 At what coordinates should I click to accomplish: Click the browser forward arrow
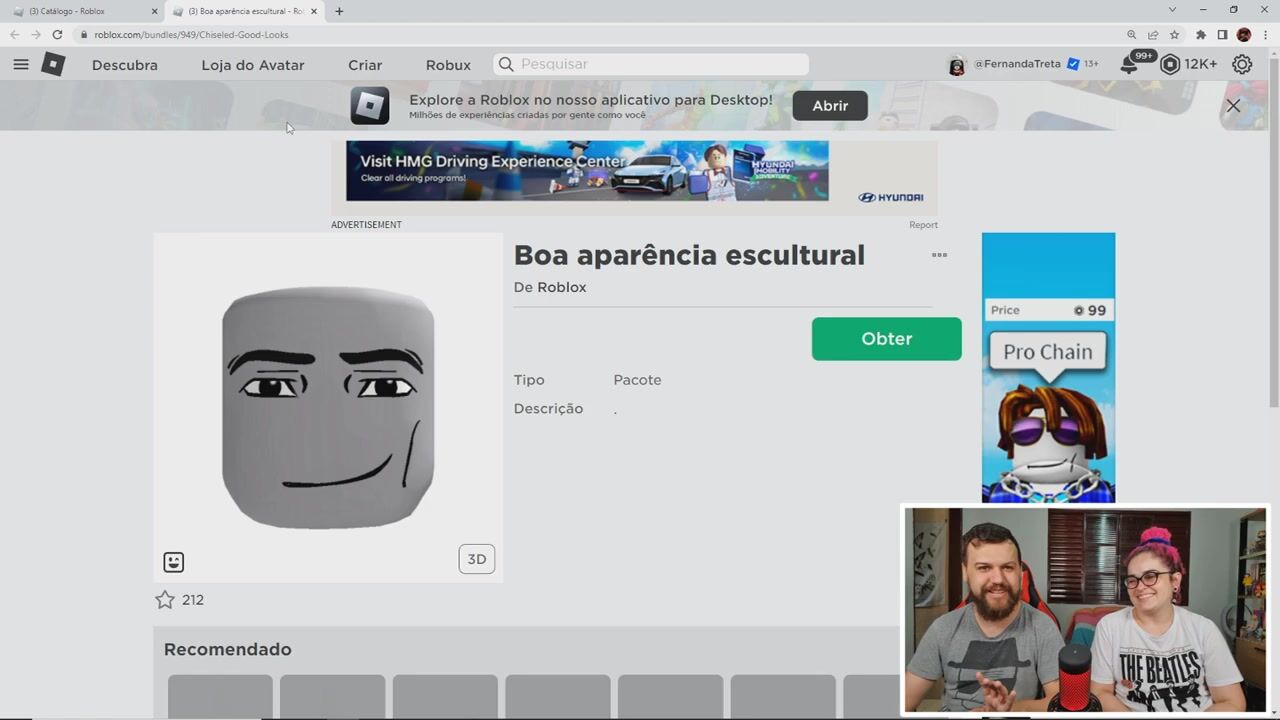pos(35,34)
